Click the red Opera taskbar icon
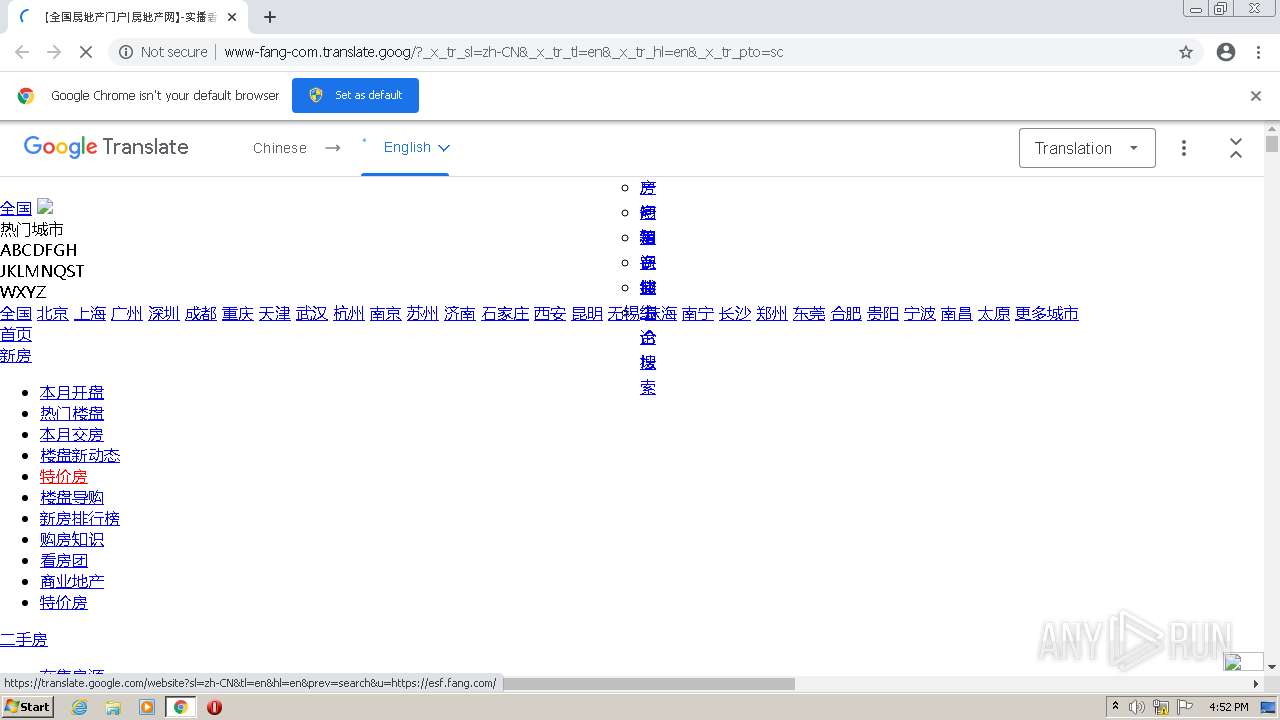Viewport: 1280px width, 720px height. click(214, 707)
